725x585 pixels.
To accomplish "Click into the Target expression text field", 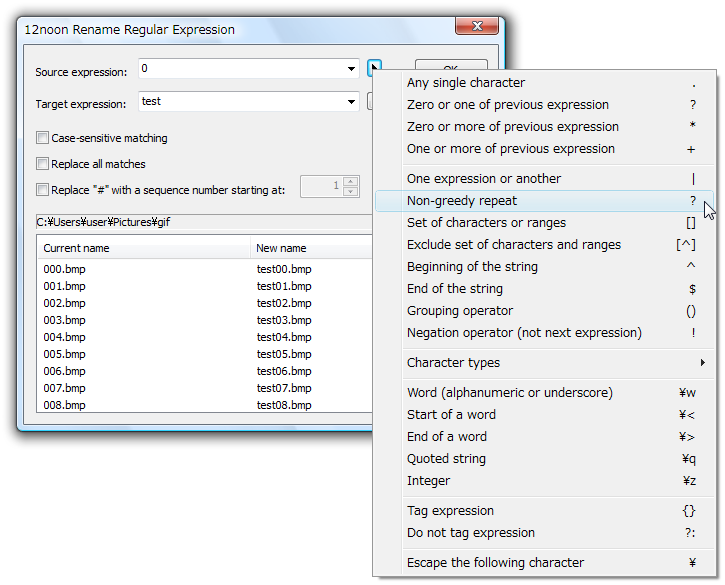I will coord(240,101).
